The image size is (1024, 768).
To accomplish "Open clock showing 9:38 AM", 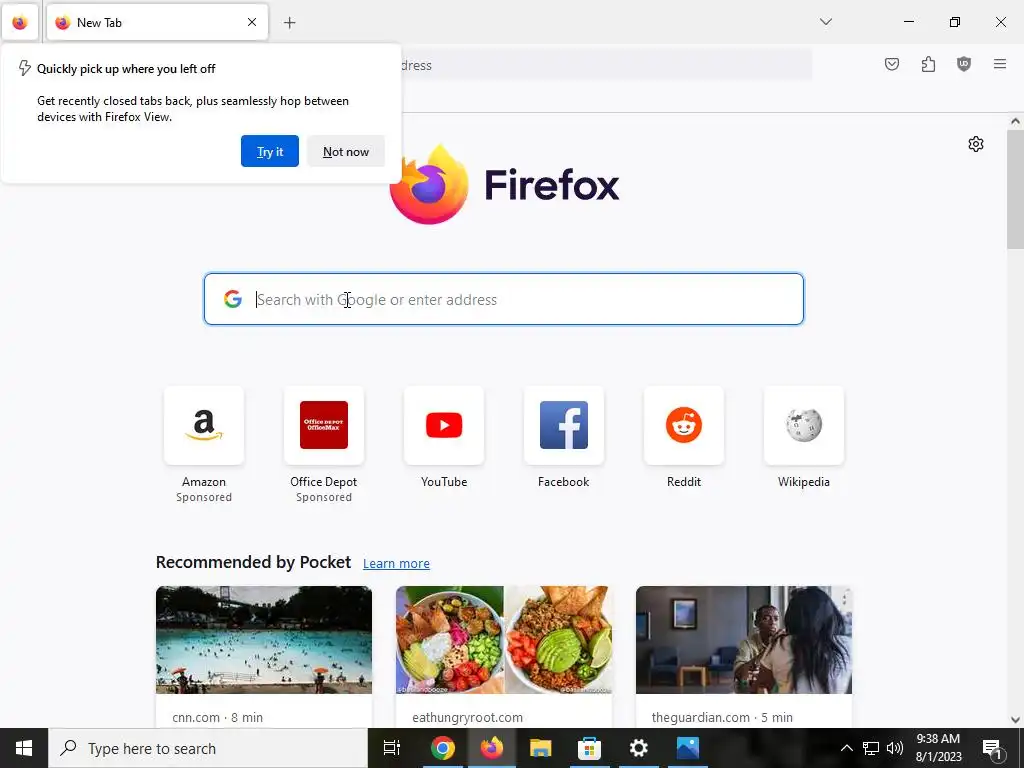I will pyautogui.click(x=938, y=748).
